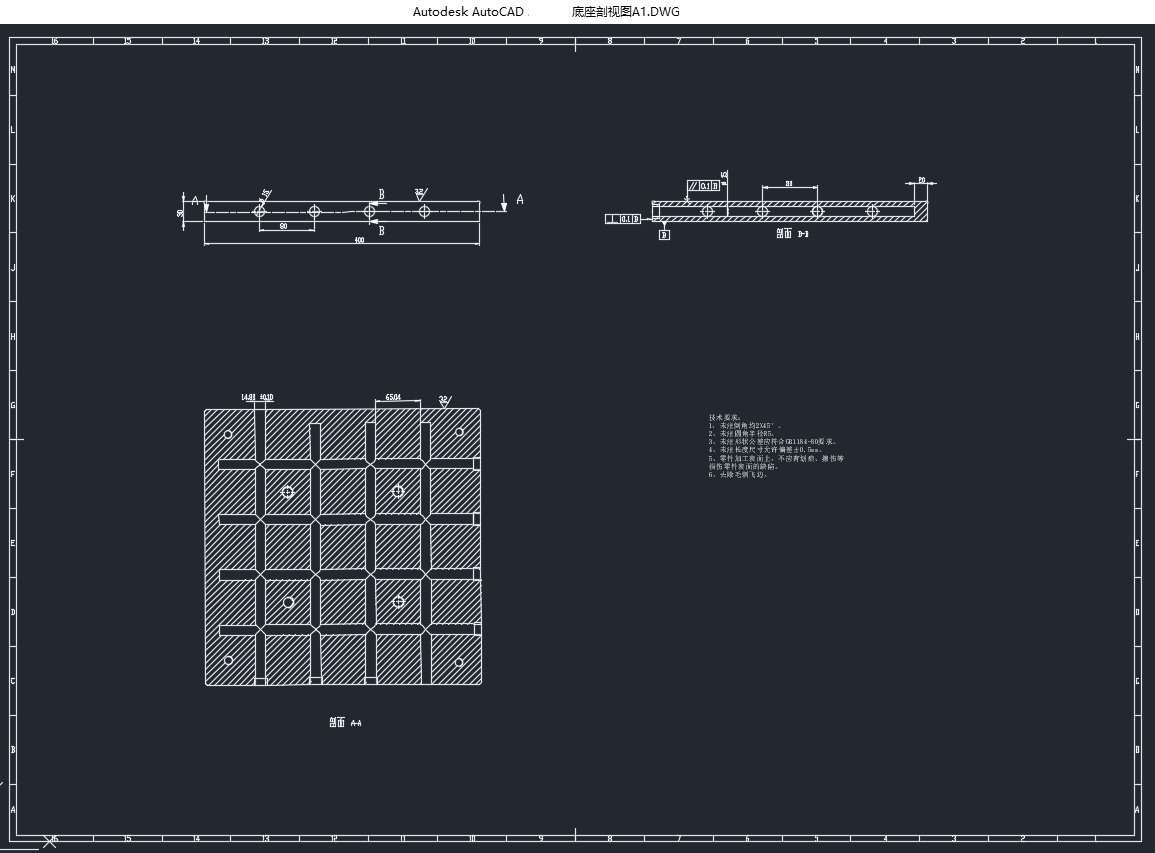Select the 400 overall length dimension

coord(359,240)
